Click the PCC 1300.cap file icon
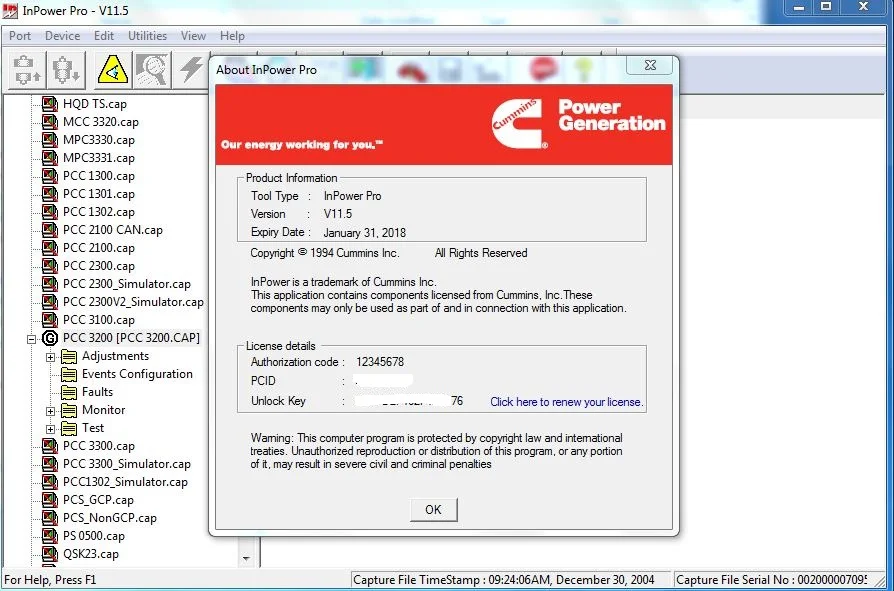Screen dimensions: 894x591 point(50,176)
